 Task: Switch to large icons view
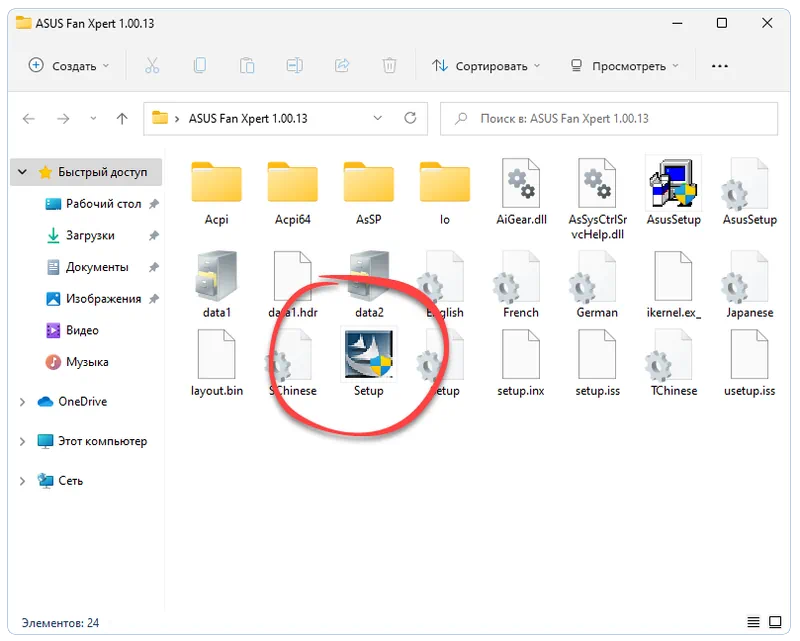[775, 622]
